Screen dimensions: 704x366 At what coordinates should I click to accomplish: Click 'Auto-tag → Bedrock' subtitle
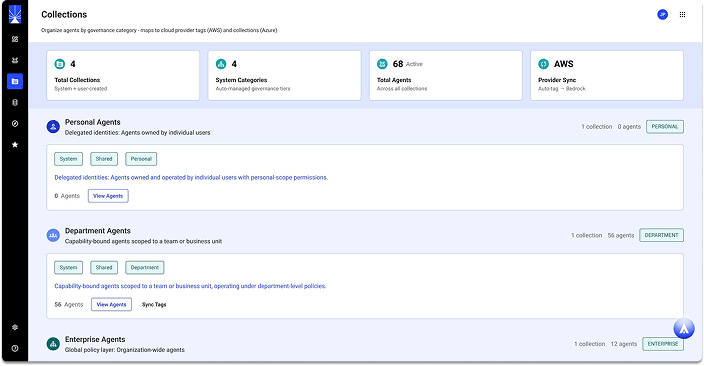(562, 88)
